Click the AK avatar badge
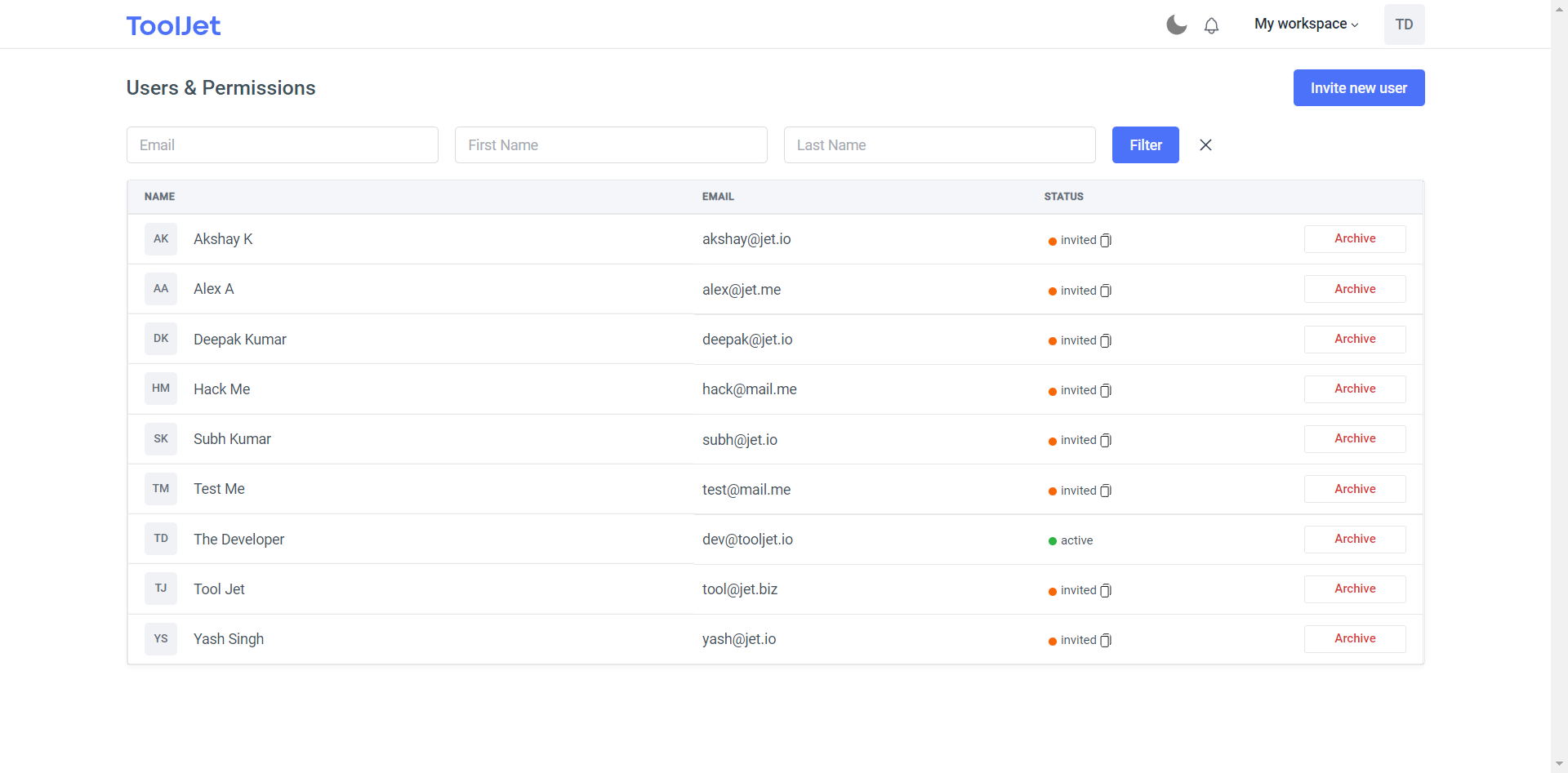1568x773 pixels. pos(161,239)
